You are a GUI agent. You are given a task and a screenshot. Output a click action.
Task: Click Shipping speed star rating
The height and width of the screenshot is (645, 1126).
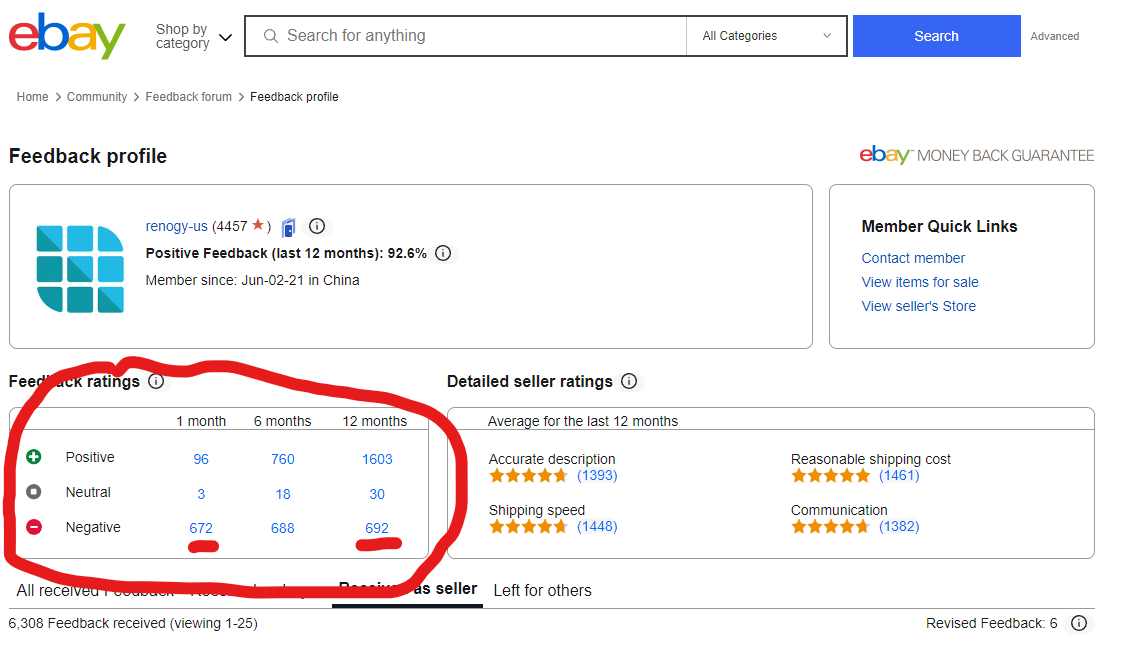pyautogui.click(x=529, y=526)
